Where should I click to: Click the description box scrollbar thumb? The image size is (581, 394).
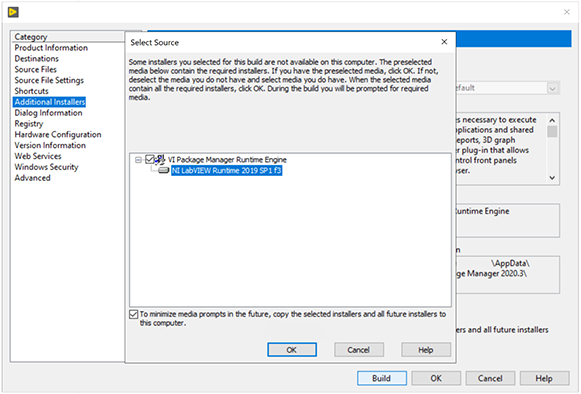552,132
